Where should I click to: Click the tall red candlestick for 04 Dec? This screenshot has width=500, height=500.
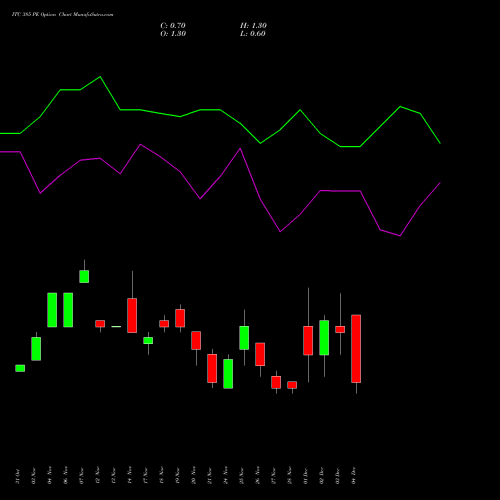(356, 349)
